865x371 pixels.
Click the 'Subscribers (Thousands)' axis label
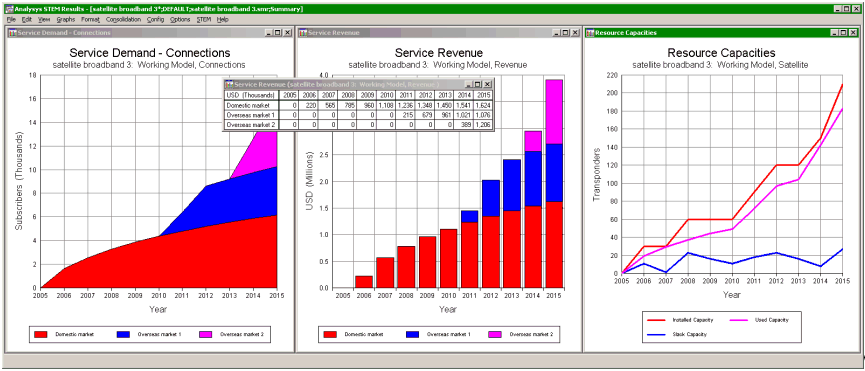[x=19, y=181]
